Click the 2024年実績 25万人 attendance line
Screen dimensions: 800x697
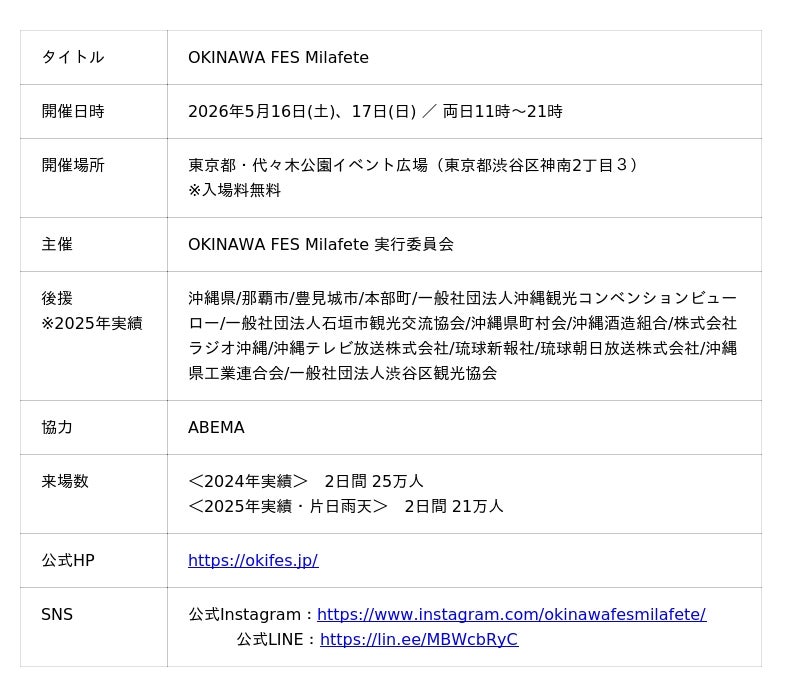click(x=305, y=481)
